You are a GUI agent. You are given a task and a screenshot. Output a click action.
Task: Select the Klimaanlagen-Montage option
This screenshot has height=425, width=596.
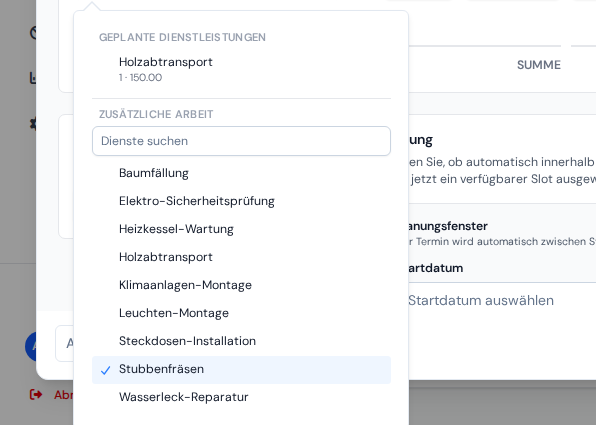point(241,285)
